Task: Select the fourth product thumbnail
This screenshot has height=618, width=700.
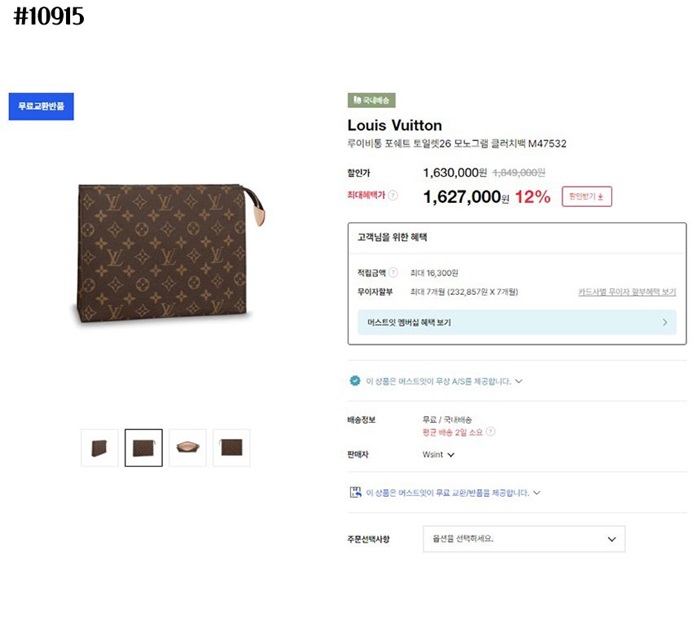Action: coord(231,448)
